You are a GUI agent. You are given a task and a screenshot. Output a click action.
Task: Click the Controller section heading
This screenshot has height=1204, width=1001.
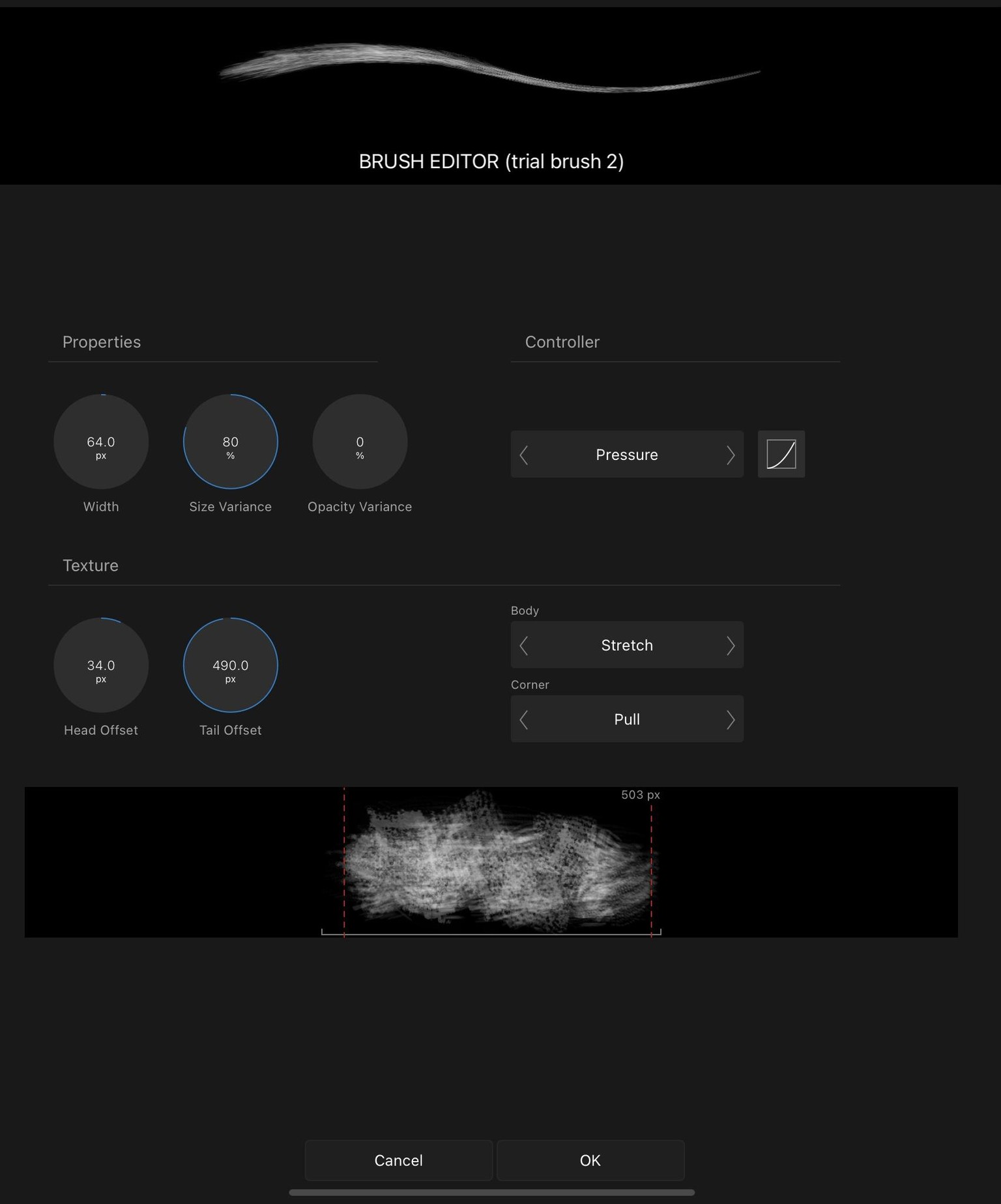click(x=562, y=342)
